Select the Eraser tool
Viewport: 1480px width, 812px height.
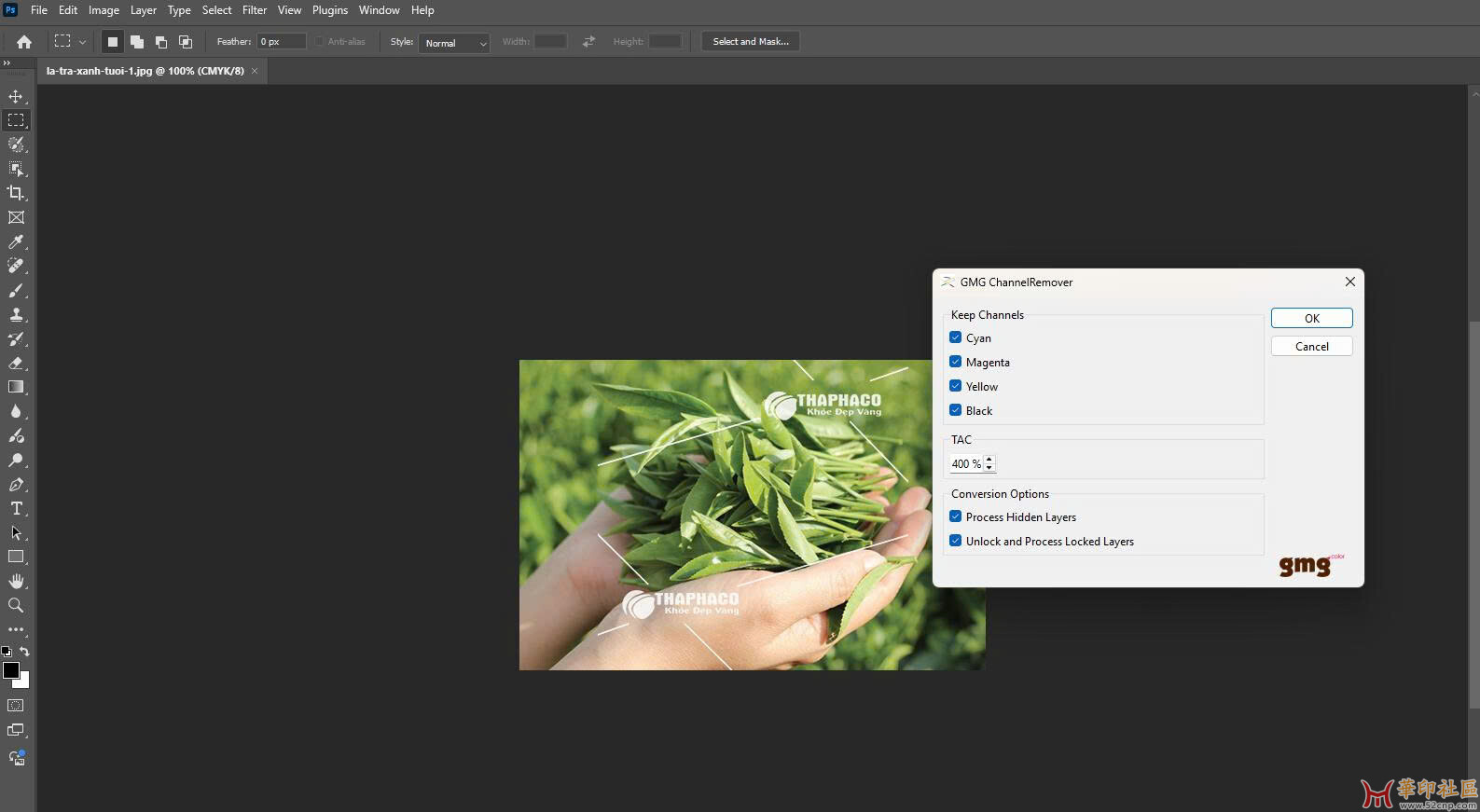16,363
